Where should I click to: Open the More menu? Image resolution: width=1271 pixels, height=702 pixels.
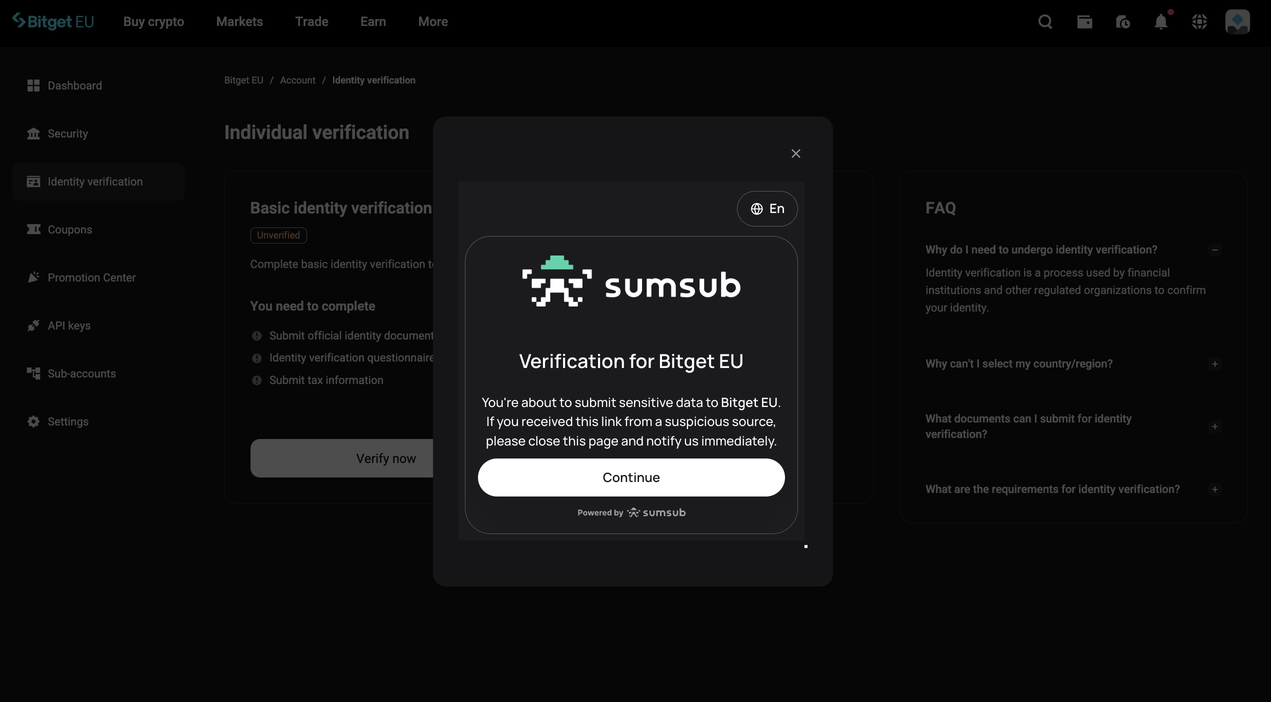(x=433, y=21)
